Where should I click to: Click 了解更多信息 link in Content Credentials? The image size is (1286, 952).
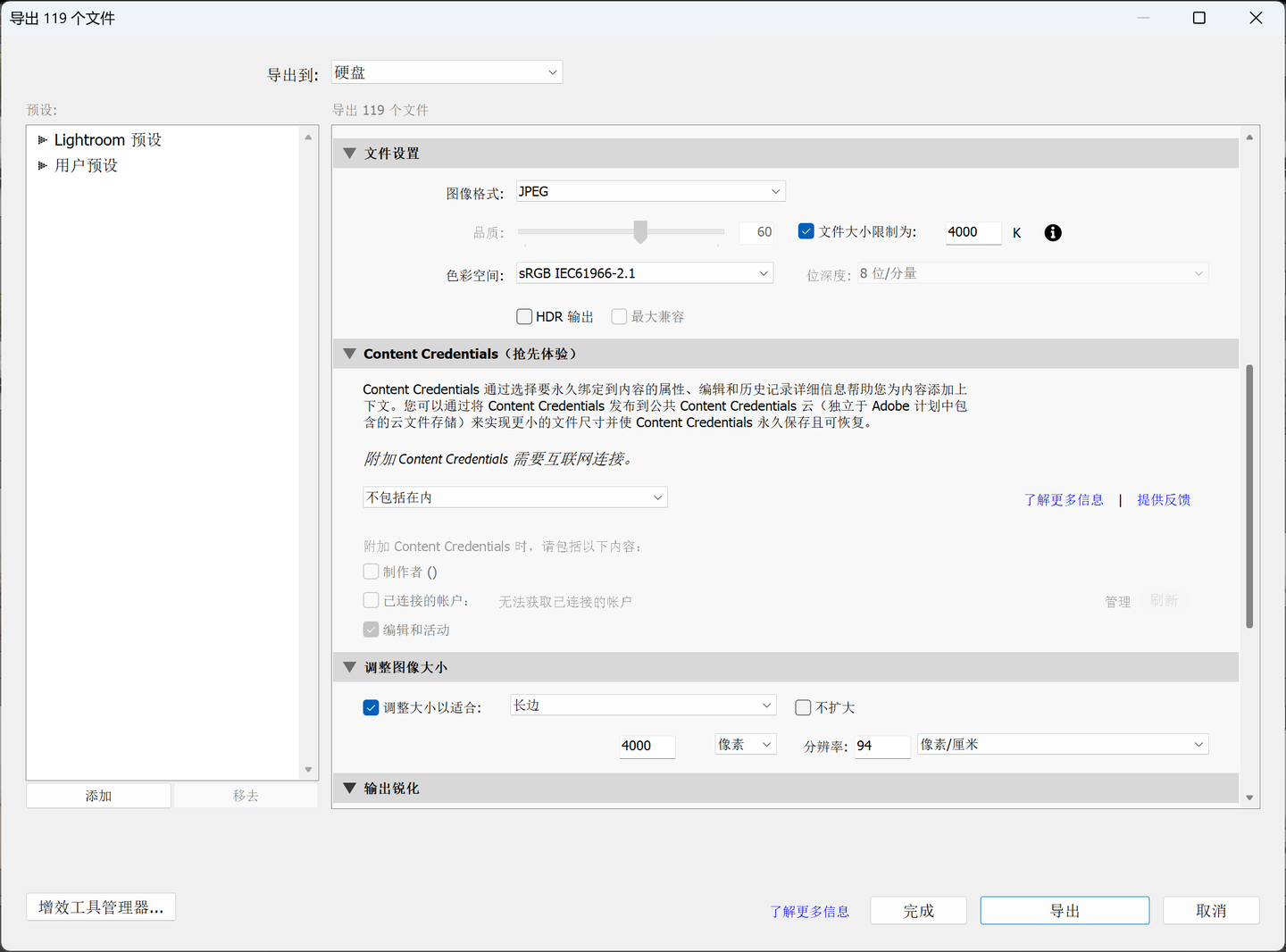click(1064, 500)
